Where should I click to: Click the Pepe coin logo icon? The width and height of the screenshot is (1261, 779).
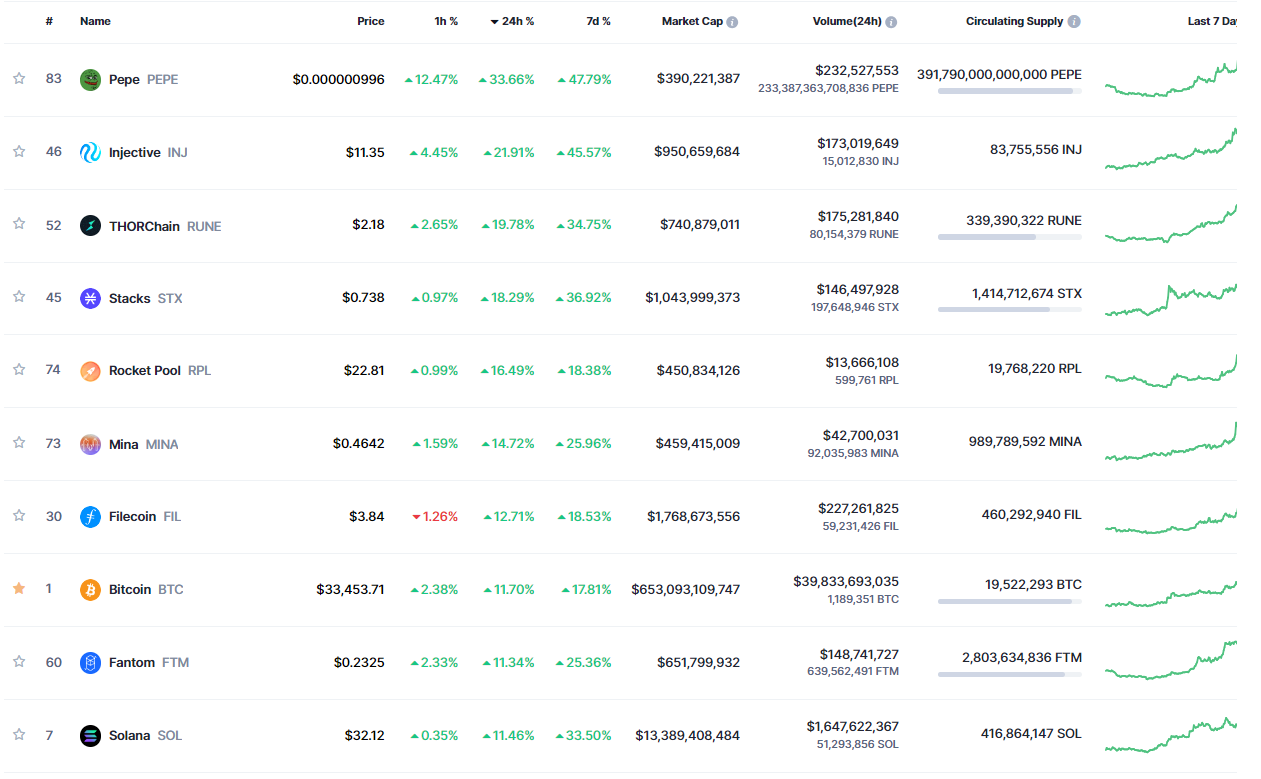tap(90, 79)
